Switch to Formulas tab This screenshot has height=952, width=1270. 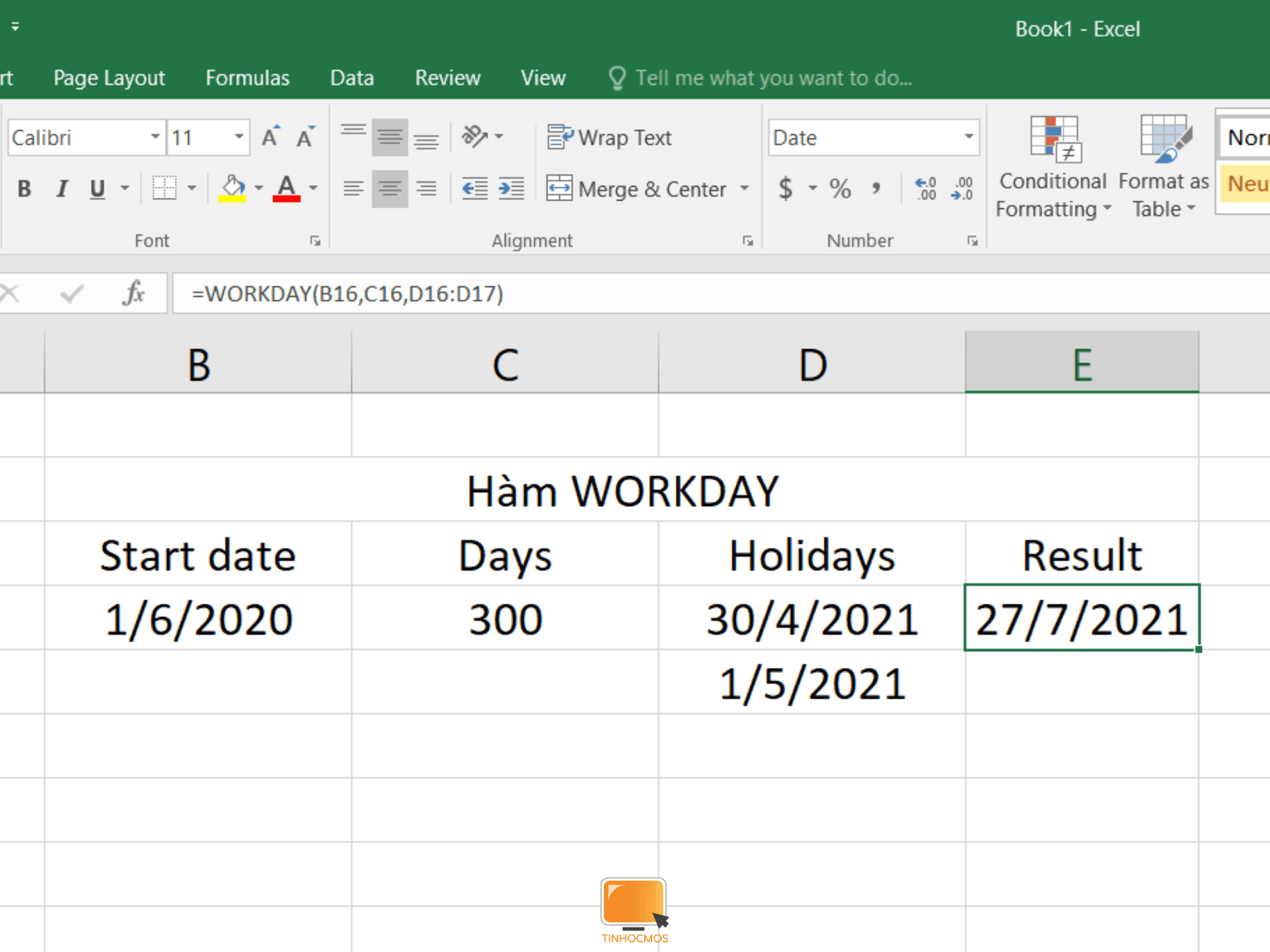coord(248,77)
